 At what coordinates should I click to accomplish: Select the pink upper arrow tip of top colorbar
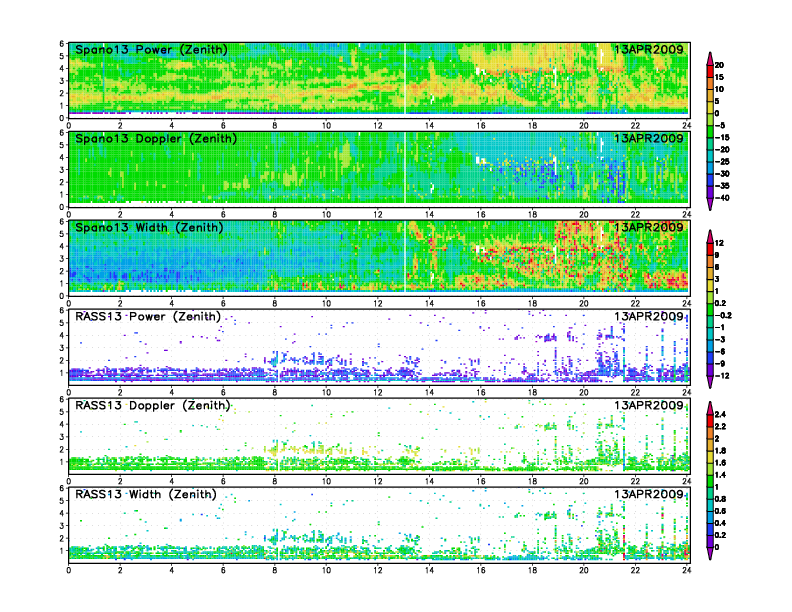tap(710, 57)
